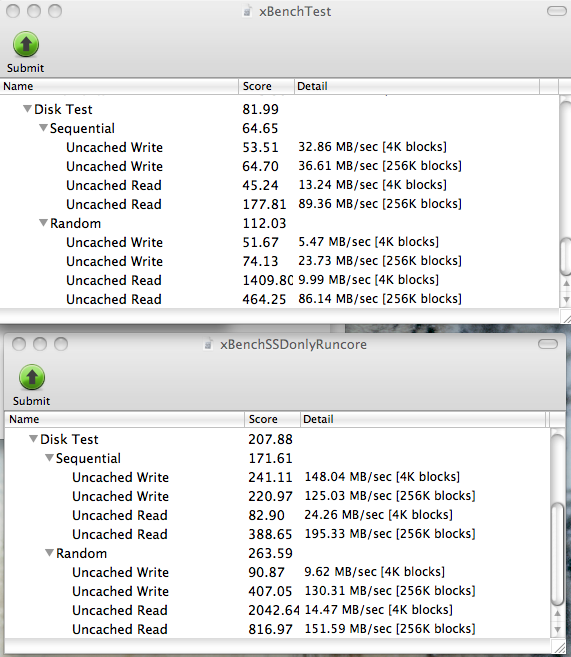Select Uncached Read row scoring 388.65
Viewport: 571px width, 657px height.
pos(277,534)
